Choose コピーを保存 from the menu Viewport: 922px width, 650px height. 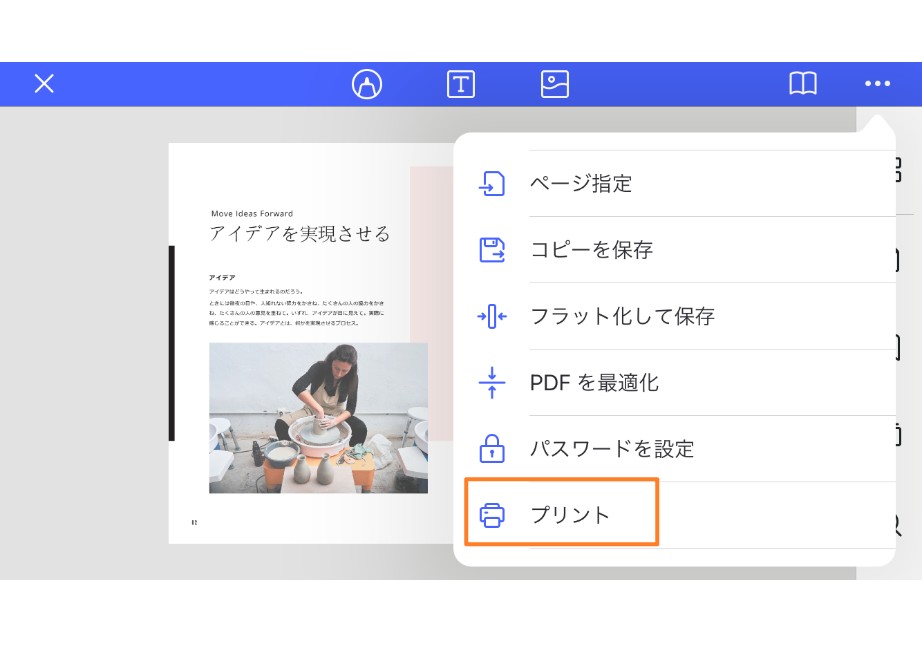tap(675, 250)
